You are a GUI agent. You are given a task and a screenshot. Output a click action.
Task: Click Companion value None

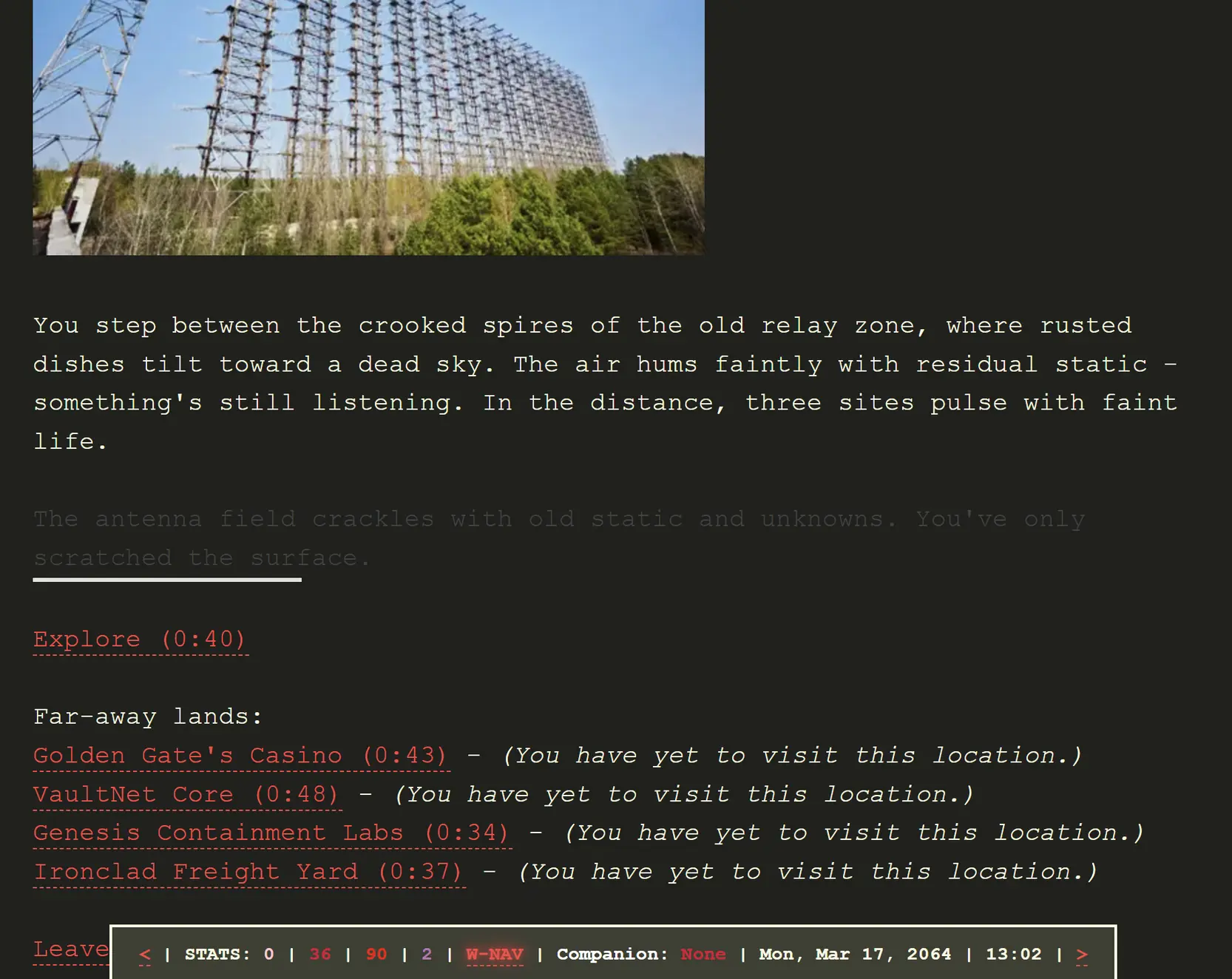click(703, 955)
